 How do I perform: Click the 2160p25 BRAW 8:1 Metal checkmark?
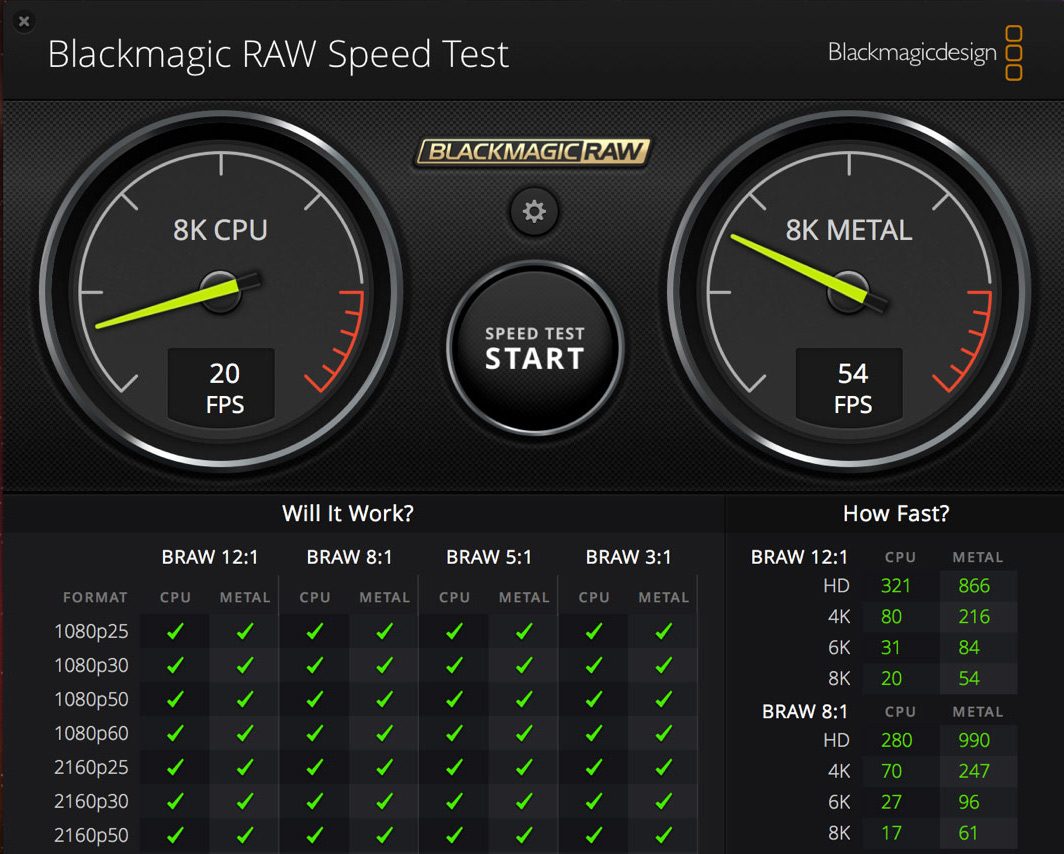[385, 767]
